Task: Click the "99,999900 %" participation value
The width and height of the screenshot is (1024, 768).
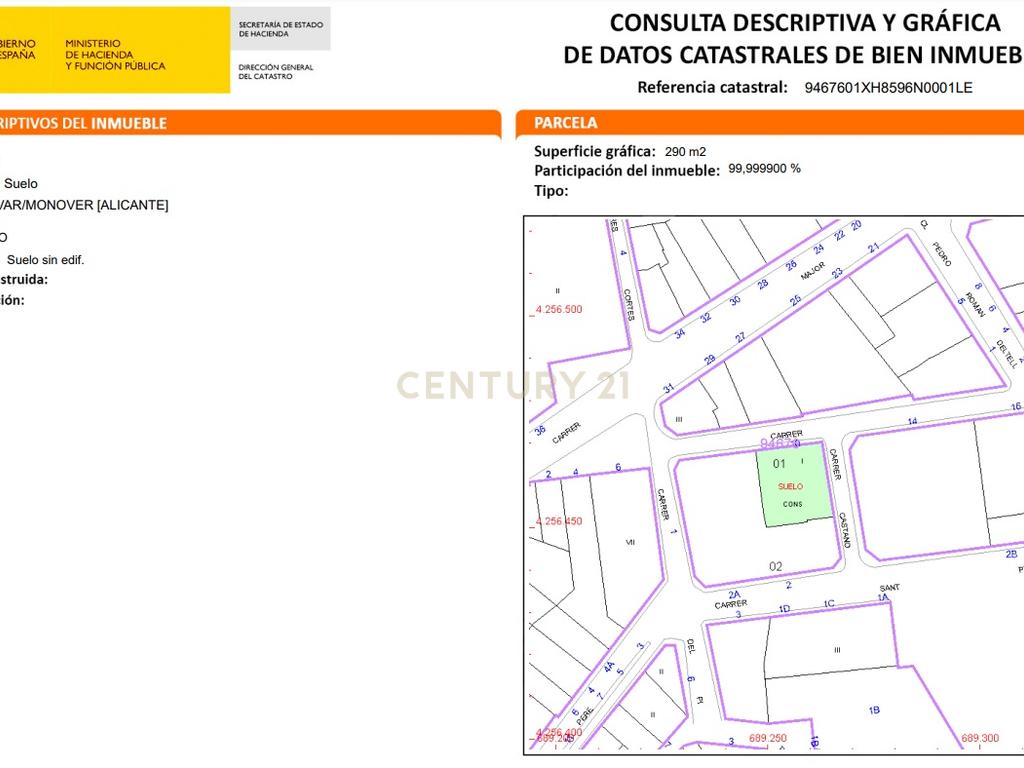Action: (x=764, y=168)
